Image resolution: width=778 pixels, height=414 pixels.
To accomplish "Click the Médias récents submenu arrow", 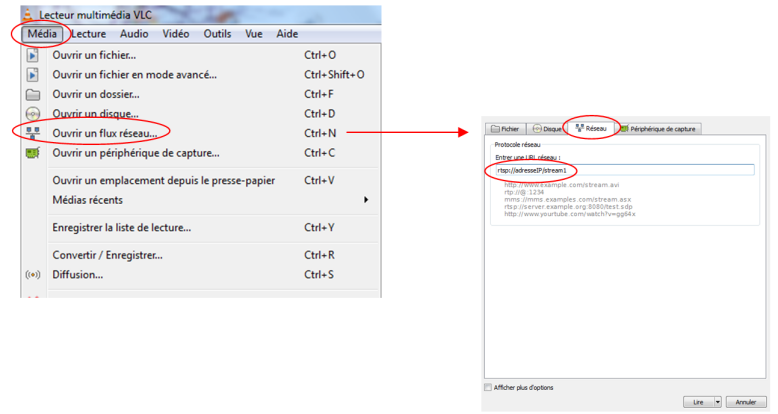I will pos(366,200).
